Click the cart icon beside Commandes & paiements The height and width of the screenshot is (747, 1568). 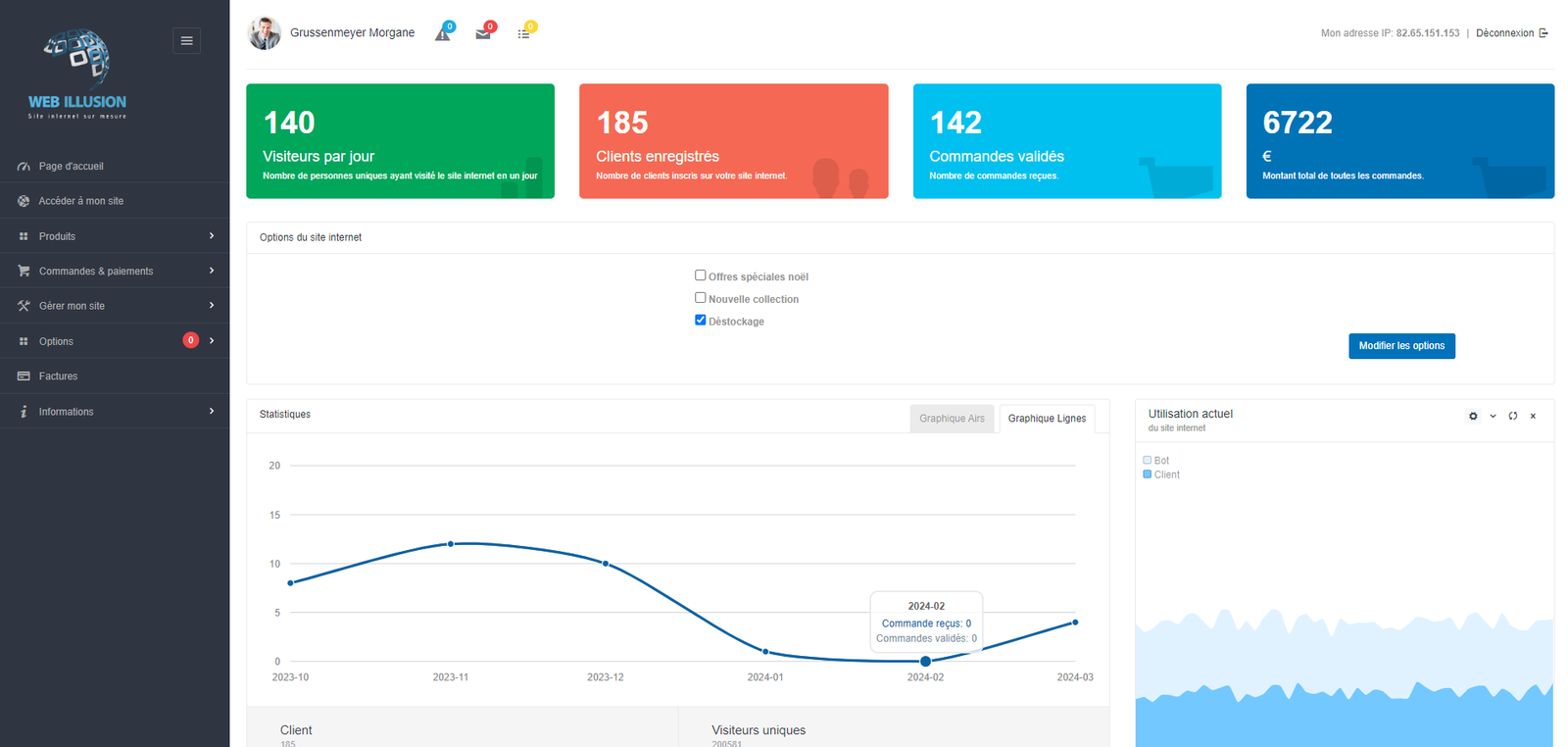coord(24,271)
